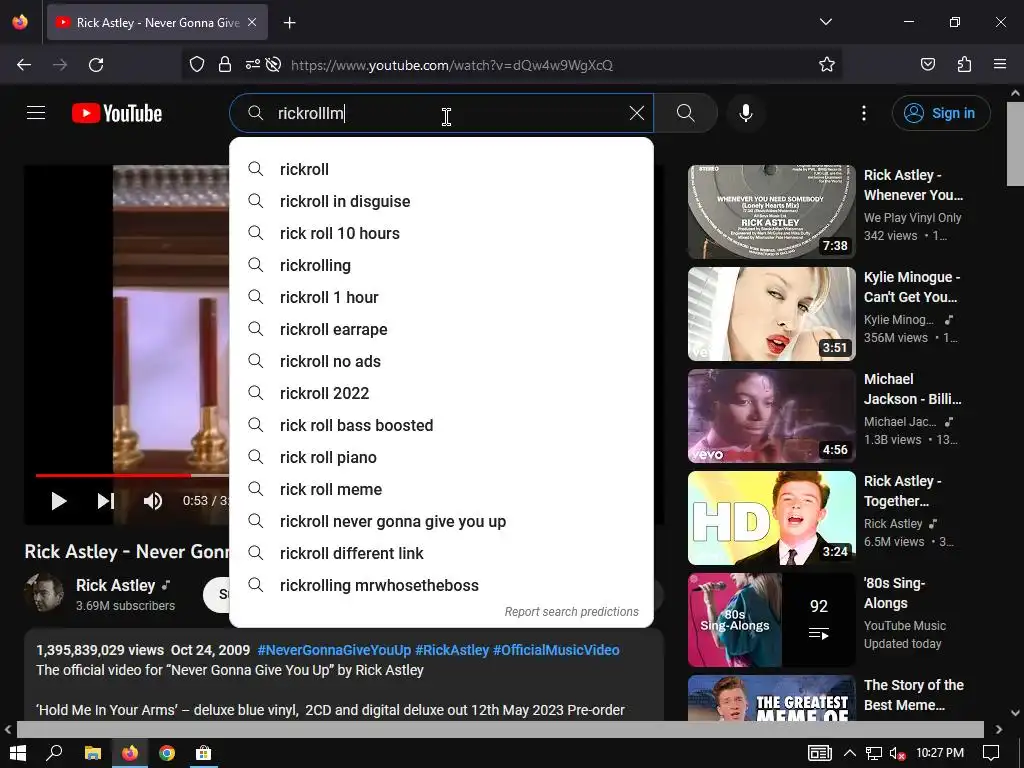
Task: Click the vertical page scrollbar thumb
Action: pos(1015,144)
